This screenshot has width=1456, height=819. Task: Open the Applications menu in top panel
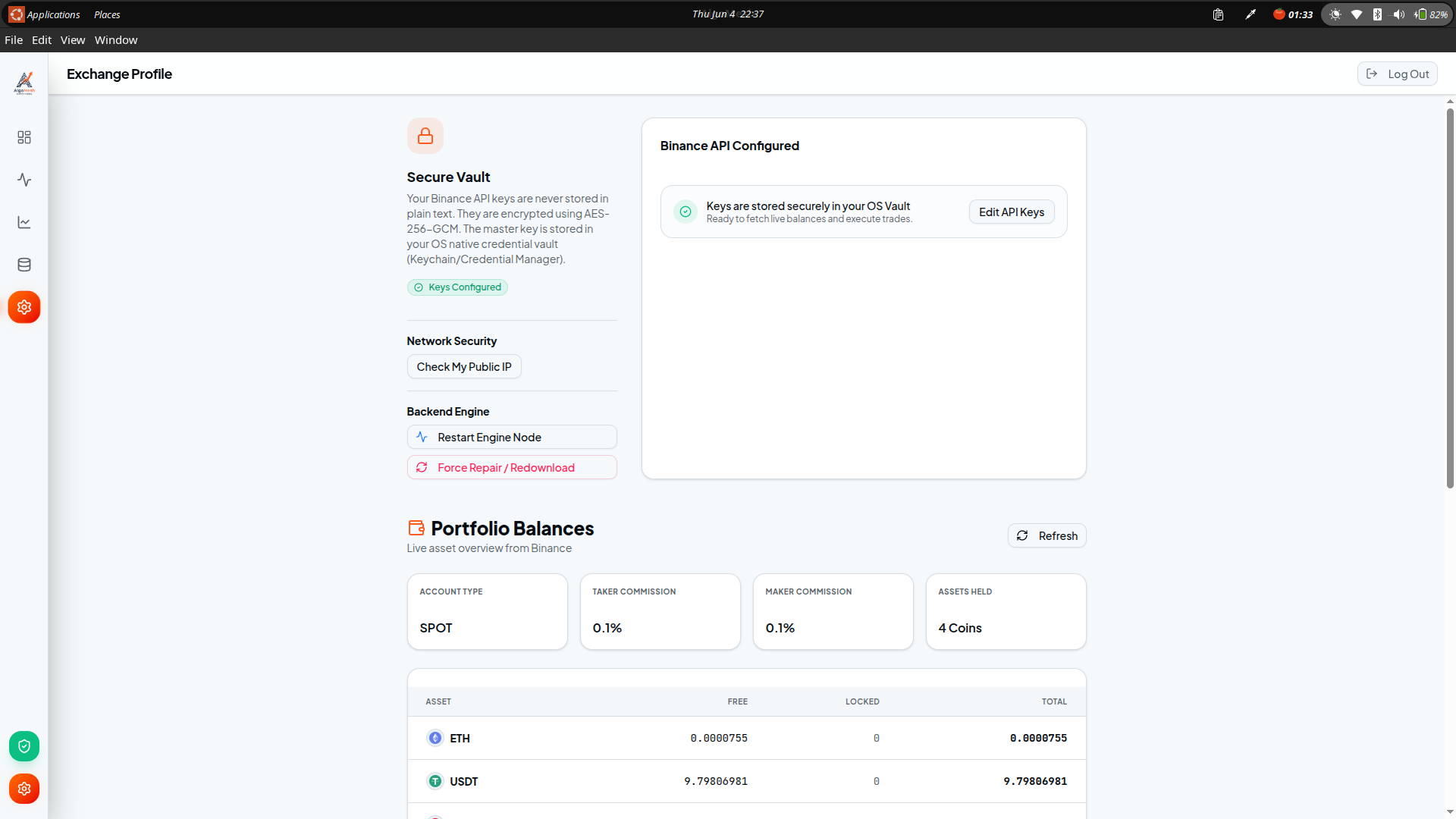coord(45,14)
